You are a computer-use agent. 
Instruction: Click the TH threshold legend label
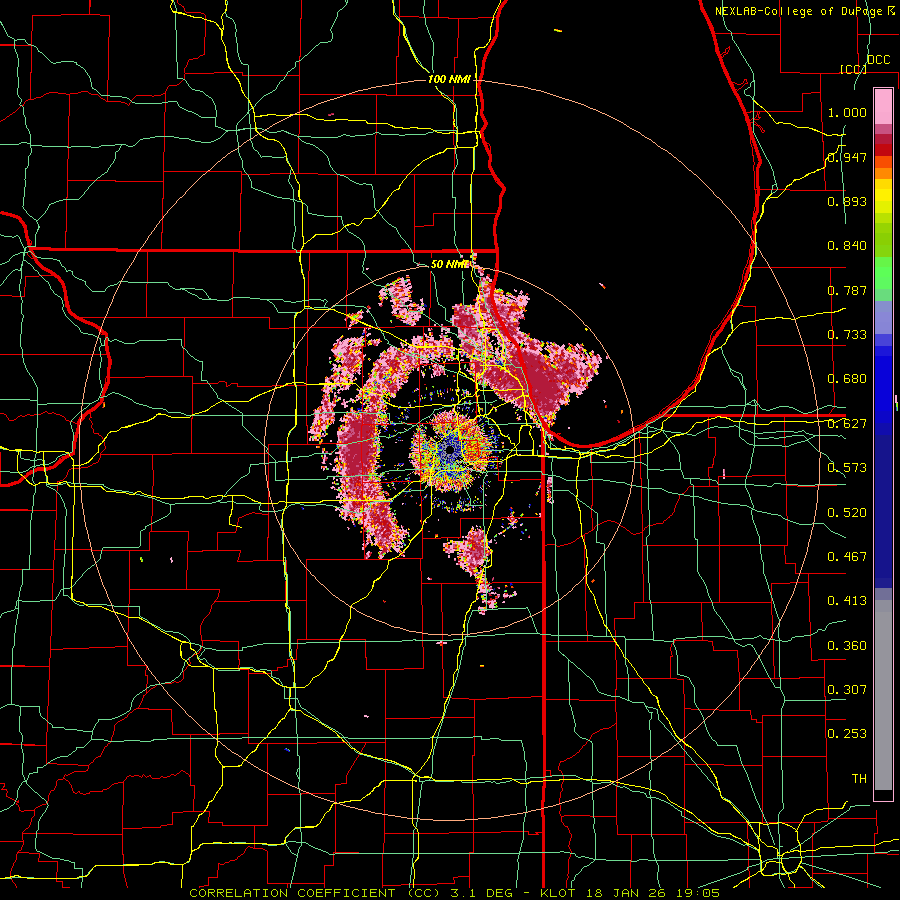pos(859,778)
